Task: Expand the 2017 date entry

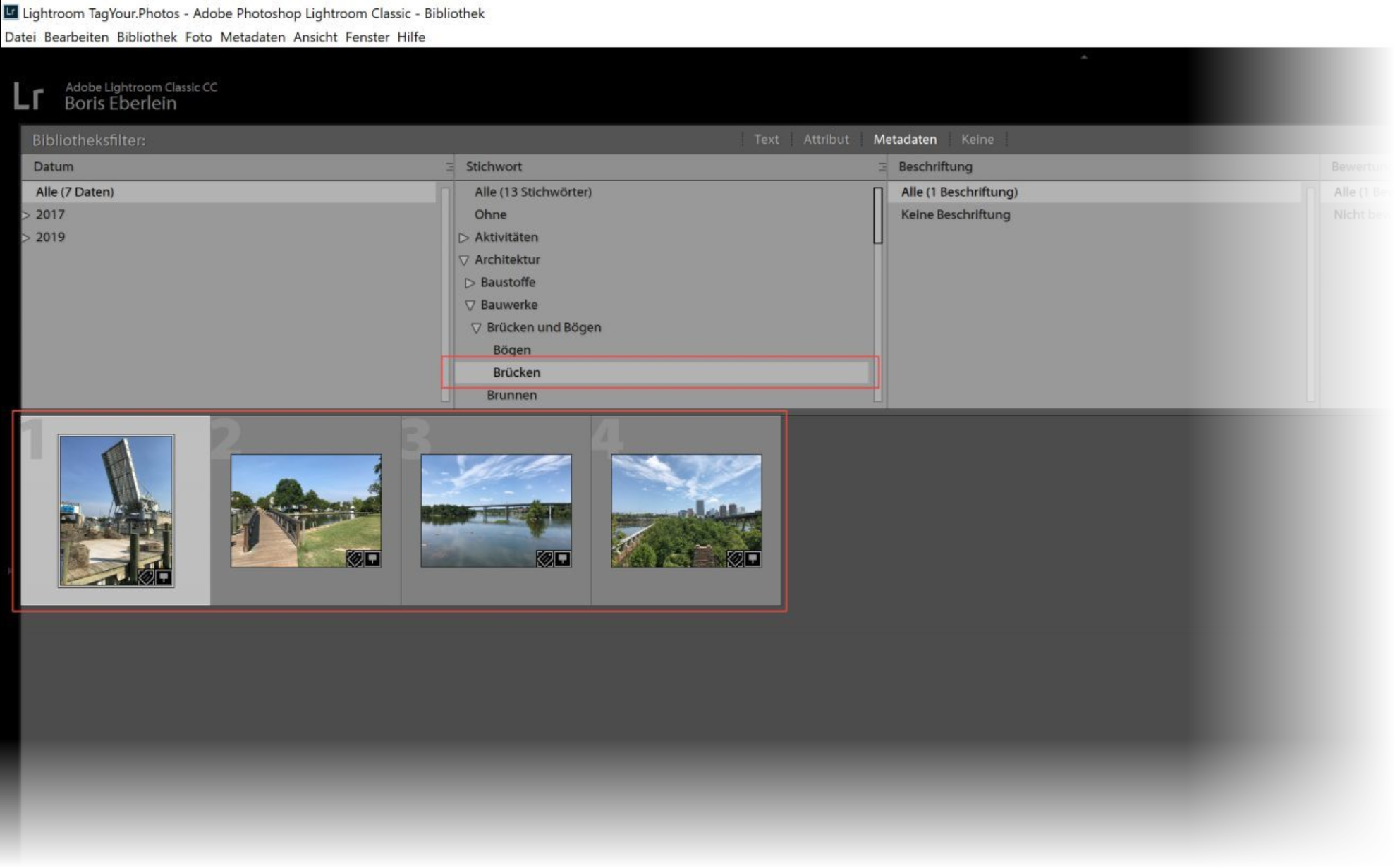Action: pyautogui.click(x=26, y=215)
